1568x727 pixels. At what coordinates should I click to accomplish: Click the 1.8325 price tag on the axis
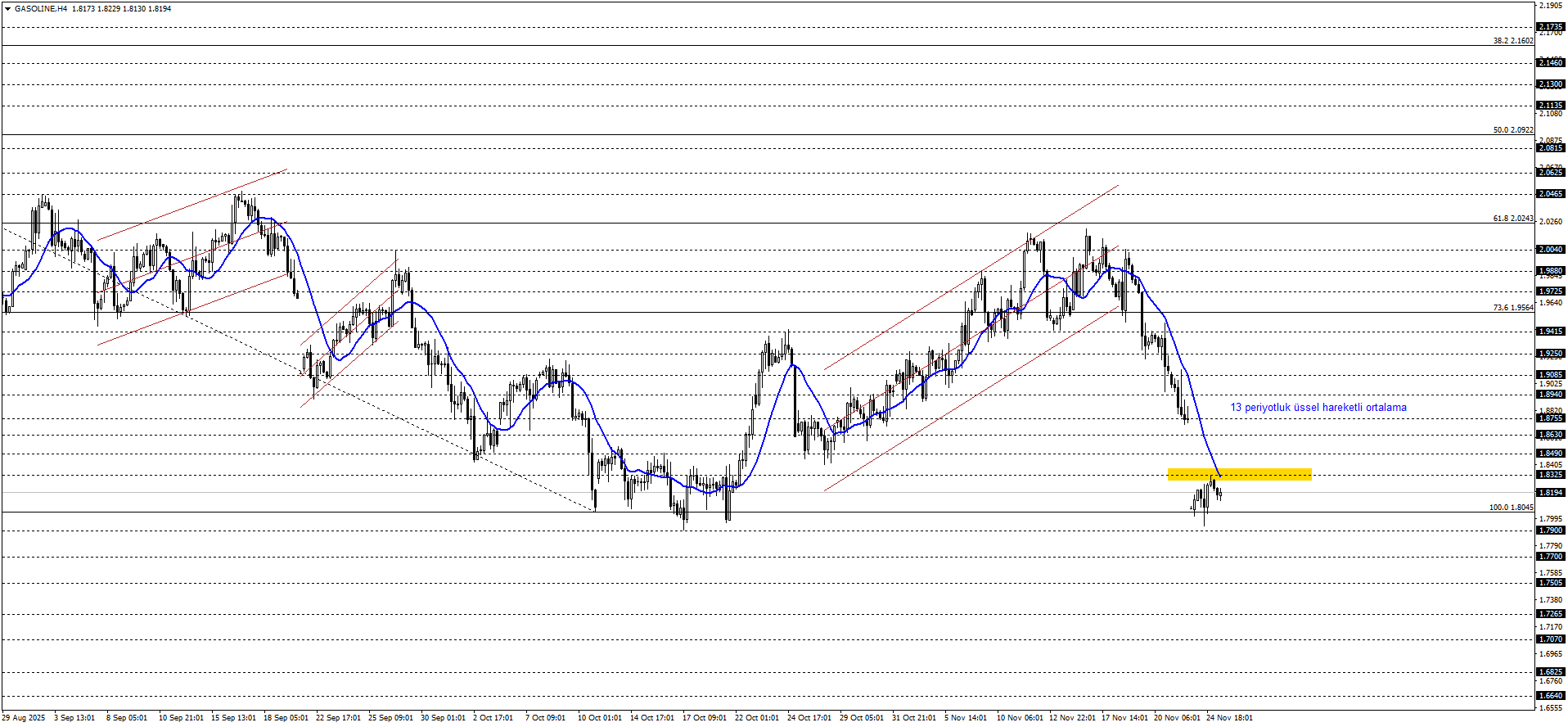1551,475
